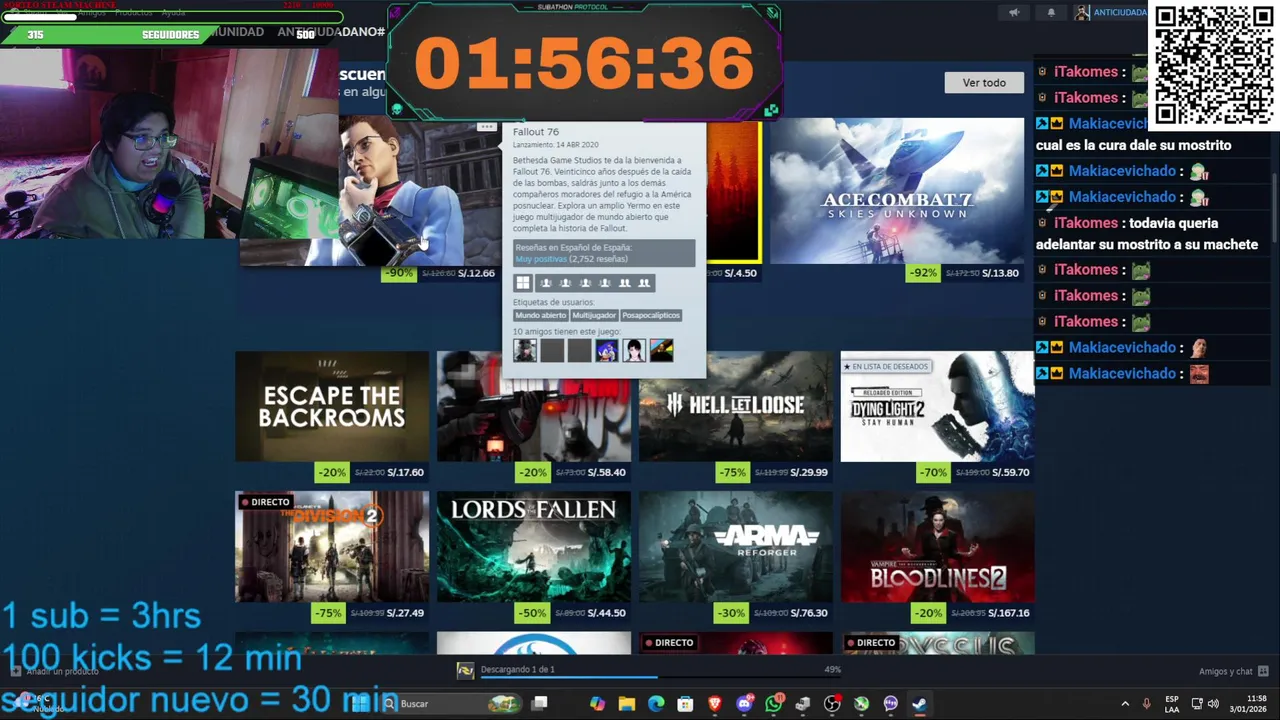Screen dimensions: 1280x720
Task: Click Añadir un producto in the Steam footer
Action: (x=55, y=671)
